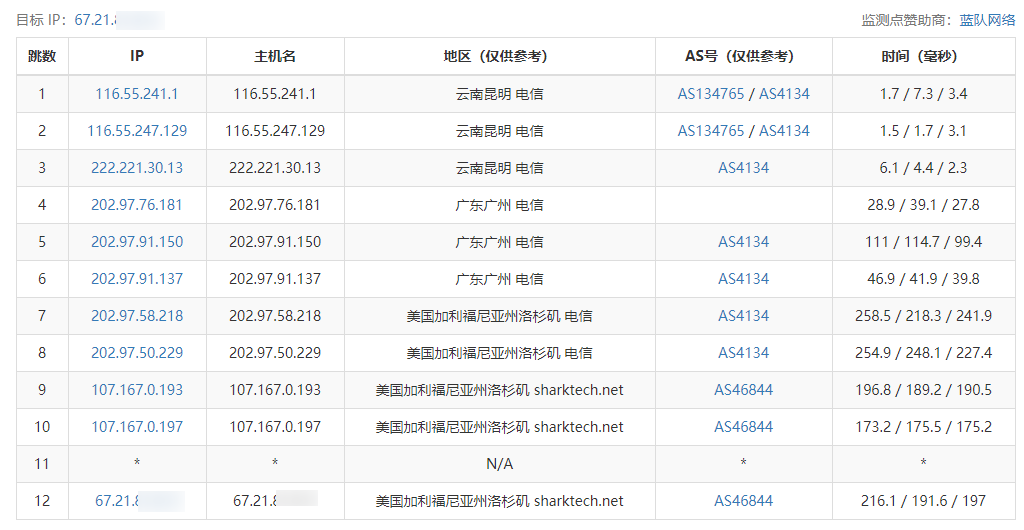1024x530 pixels.
Task: Click the 时间（毫秒） column header
Action: click(x=923, y=56)
